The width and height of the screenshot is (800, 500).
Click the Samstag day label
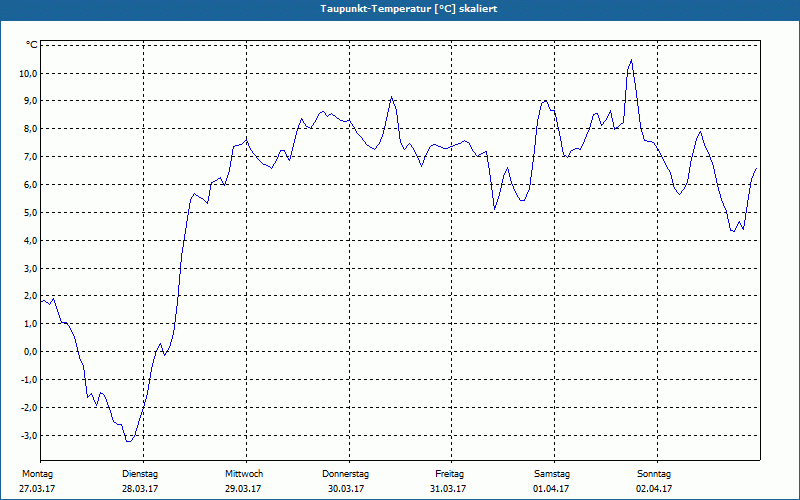click(552, 474)
